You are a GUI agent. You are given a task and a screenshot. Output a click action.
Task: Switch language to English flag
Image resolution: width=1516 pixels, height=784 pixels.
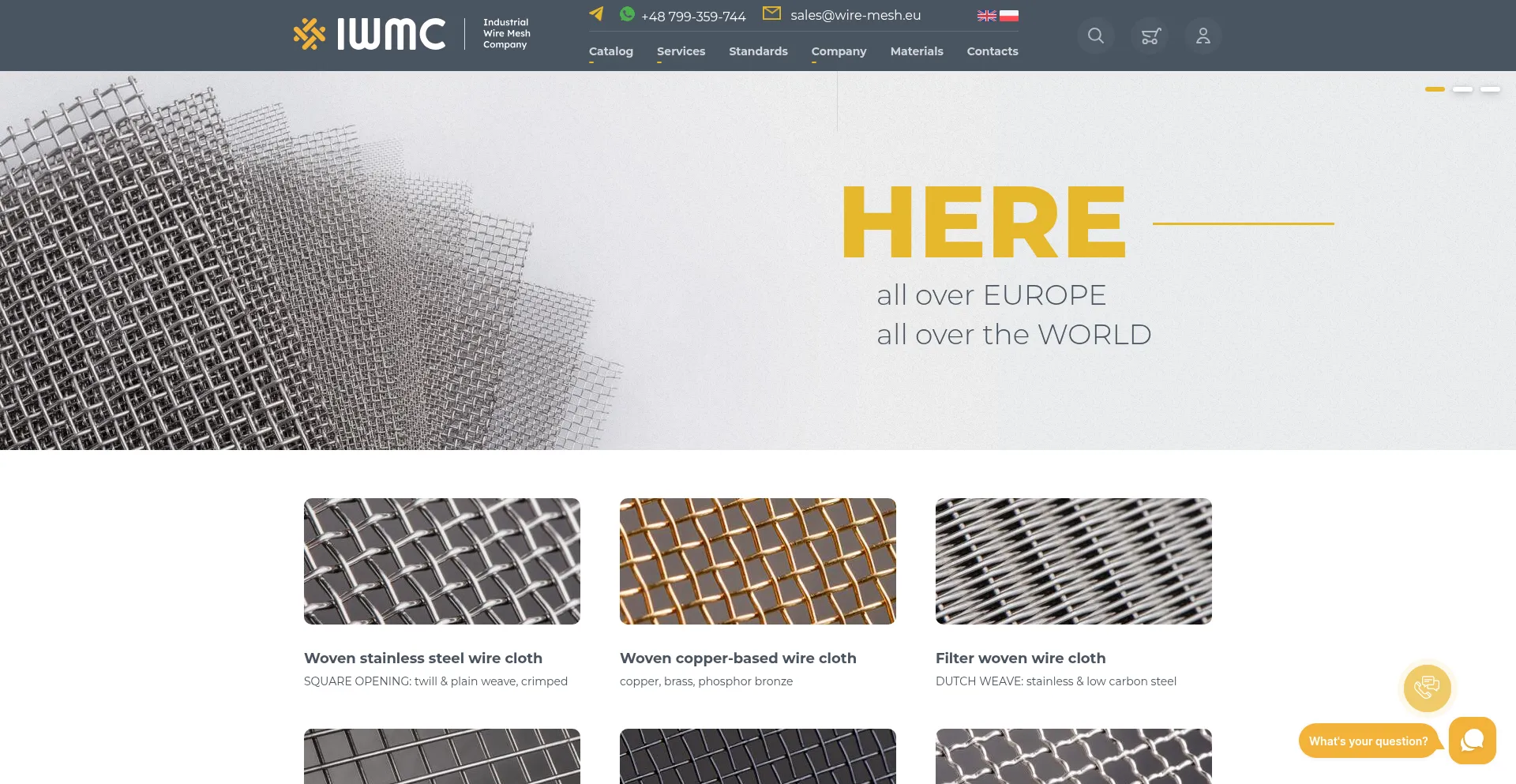[x=986, y=16]
